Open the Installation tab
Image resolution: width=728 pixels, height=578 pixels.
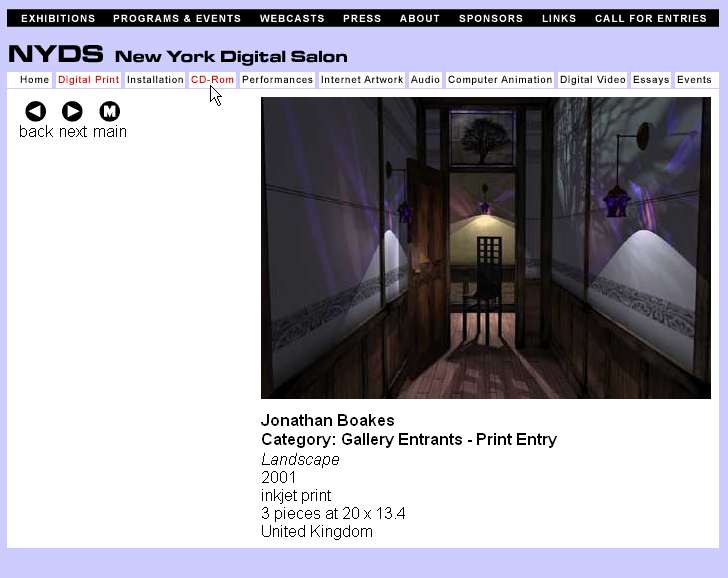pos(155,80)
